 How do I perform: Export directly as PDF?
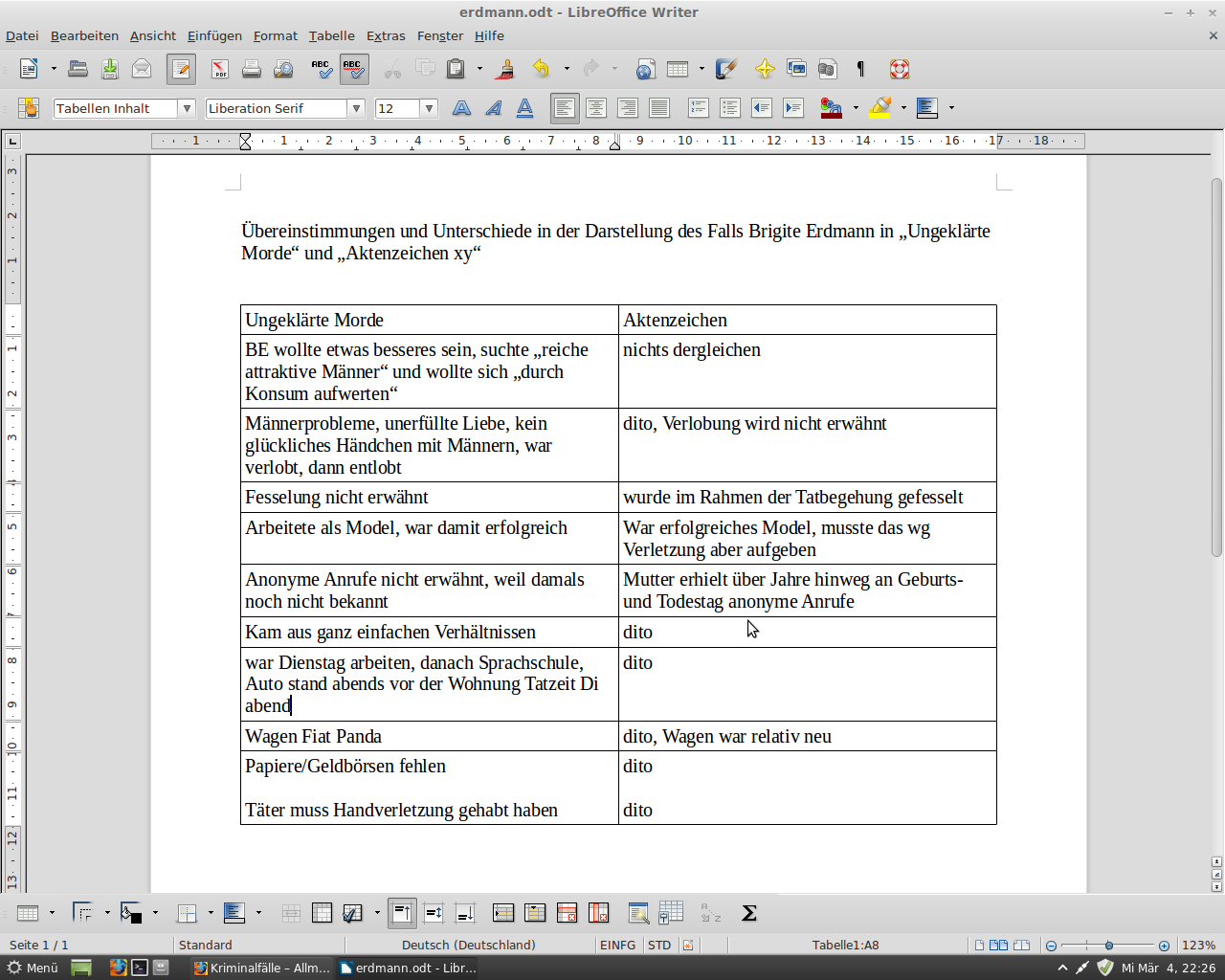coord(220,69)
